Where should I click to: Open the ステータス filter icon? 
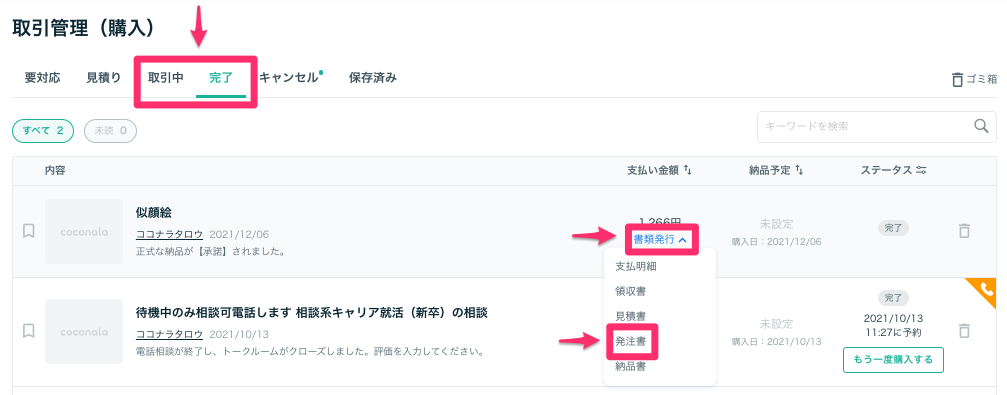(922, 170)
